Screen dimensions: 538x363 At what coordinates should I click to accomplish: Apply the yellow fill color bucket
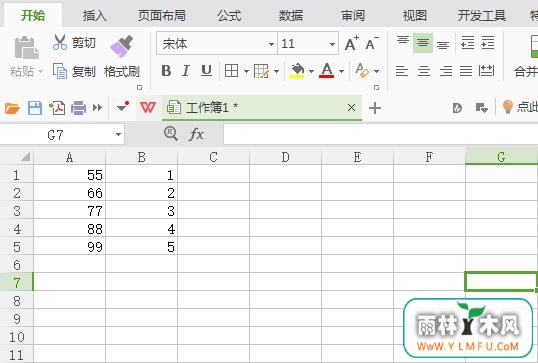point(297,71)
